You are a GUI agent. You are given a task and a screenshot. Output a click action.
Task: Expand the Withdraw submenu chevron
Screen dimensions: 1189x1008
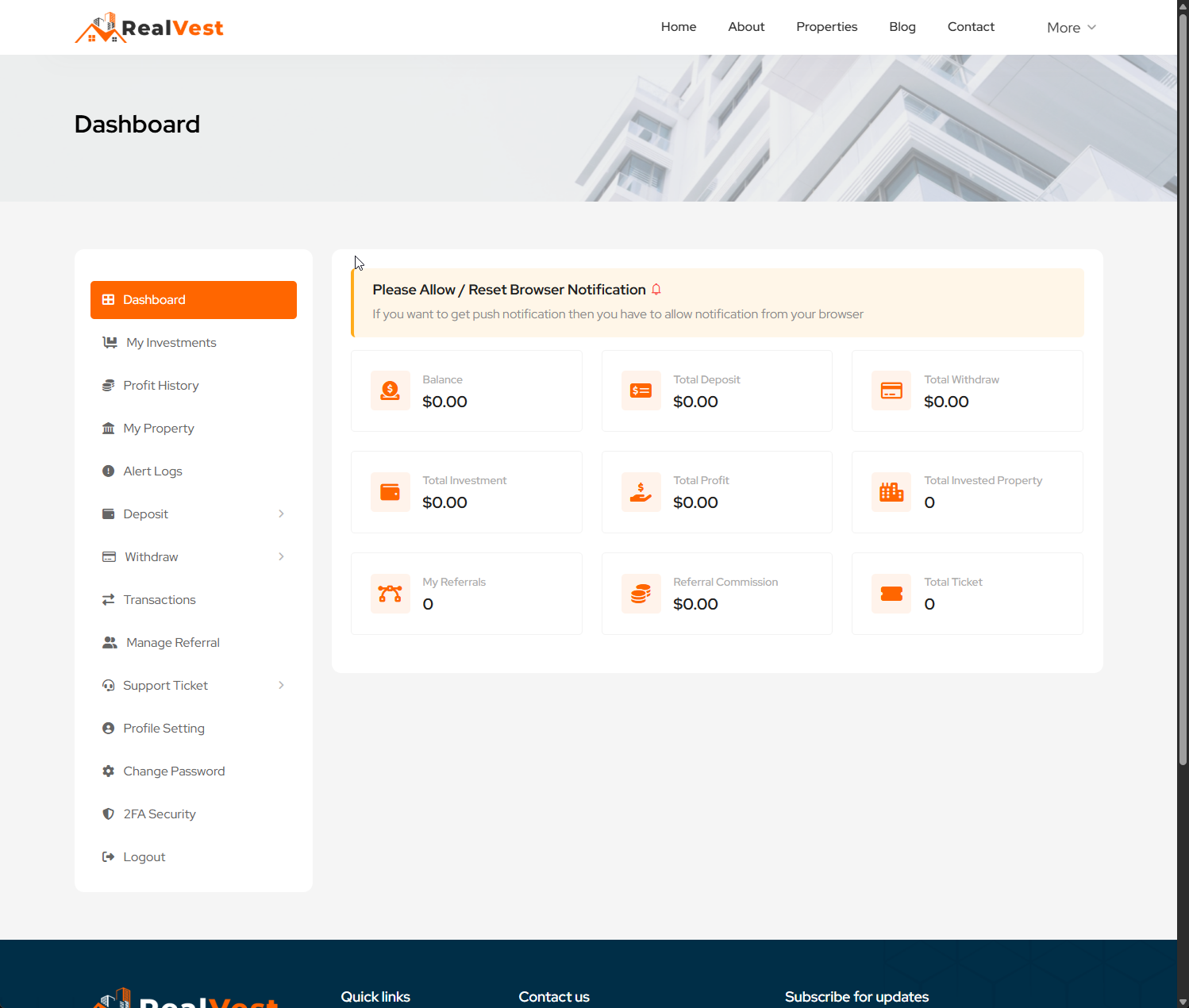pos(281,557)
